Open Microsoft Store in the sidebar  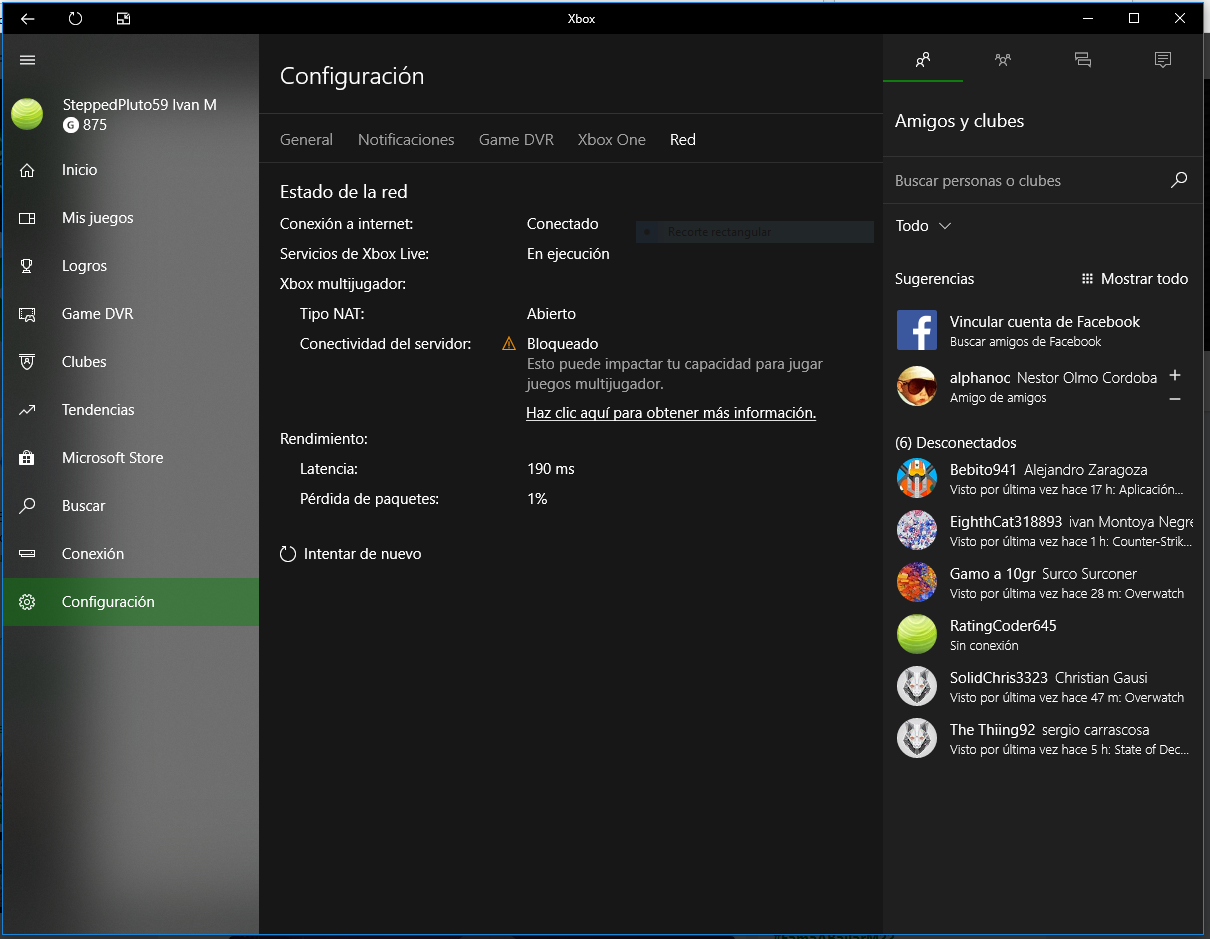pos(131,458)
